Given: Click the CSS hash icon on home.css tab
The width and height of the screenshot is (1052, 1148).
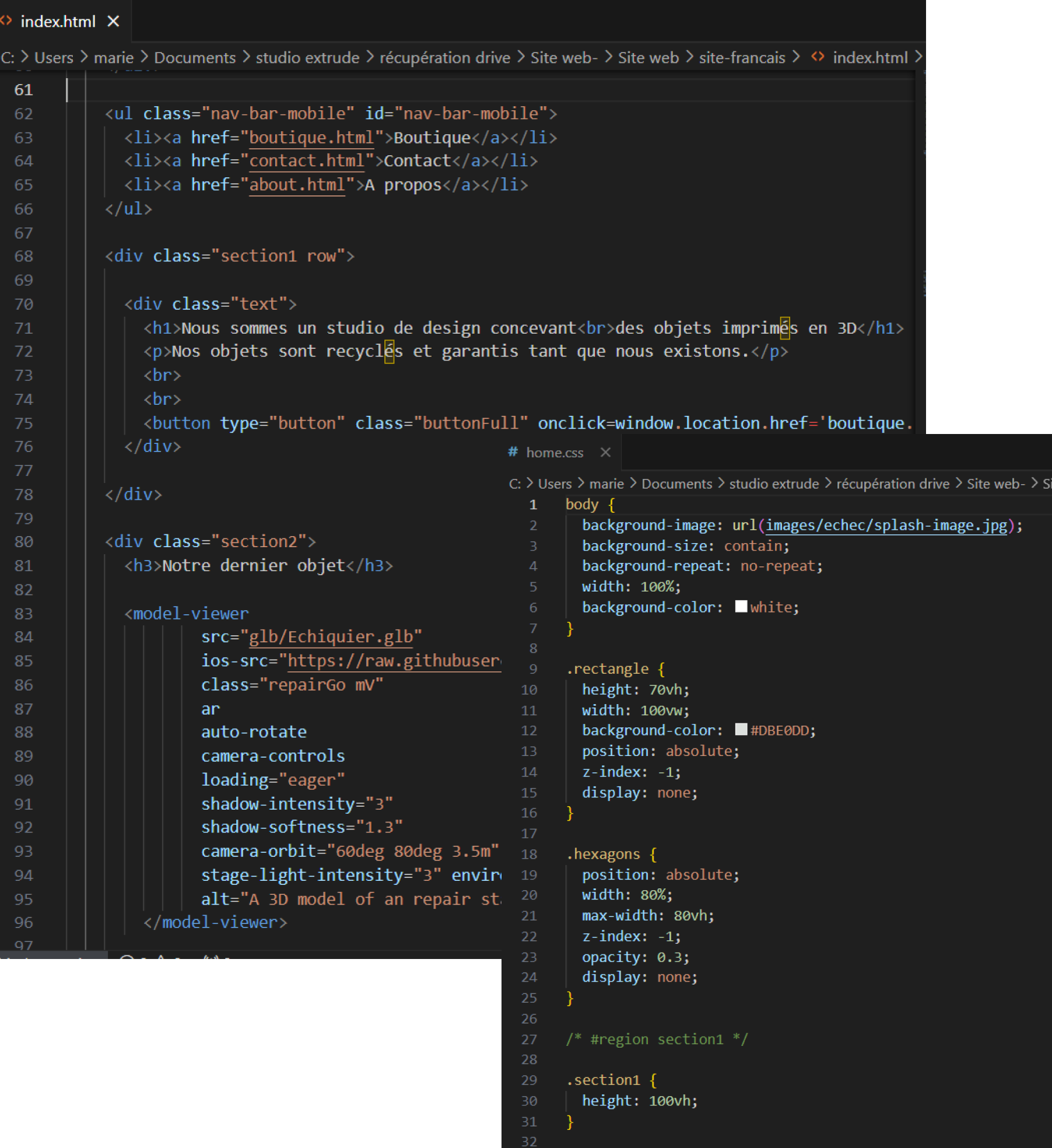Looking at the screenshot, I should 513,452.
